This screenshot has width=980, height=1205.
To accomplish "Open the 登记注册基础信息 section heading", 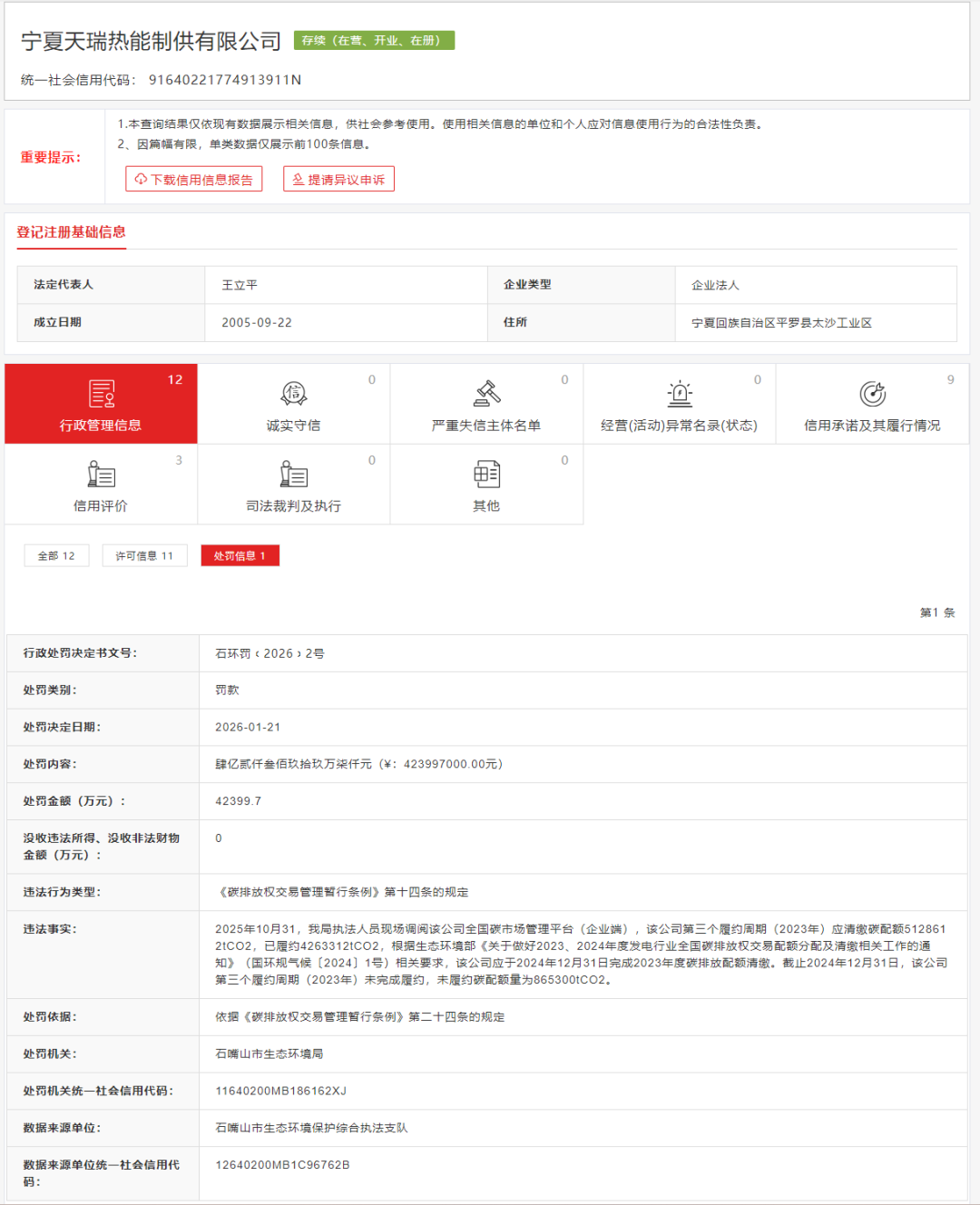I will pyautogui.click(x=71, y=232).
